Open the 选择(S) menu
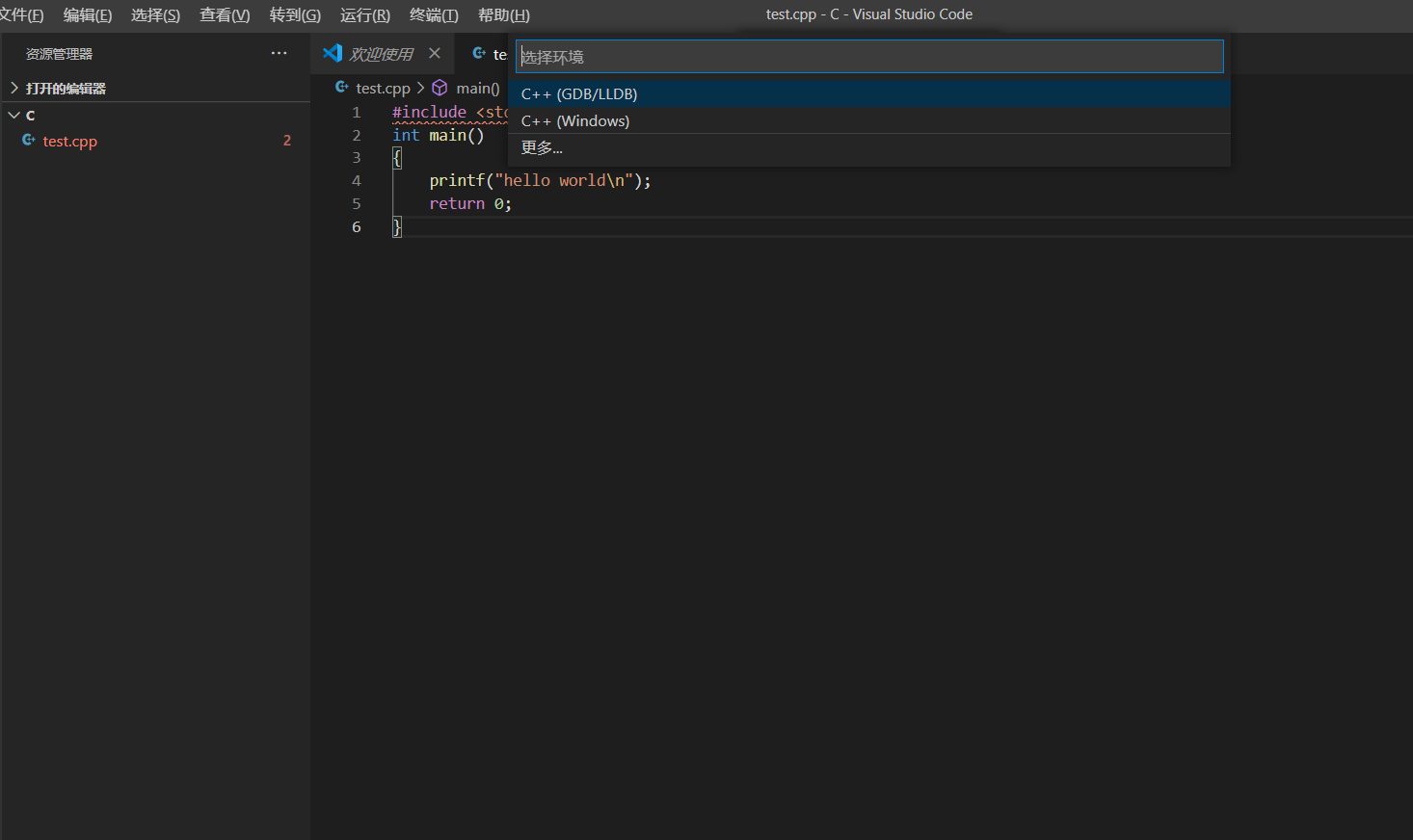The width and height of the screenshot is (1413, 840). [156, 15]
